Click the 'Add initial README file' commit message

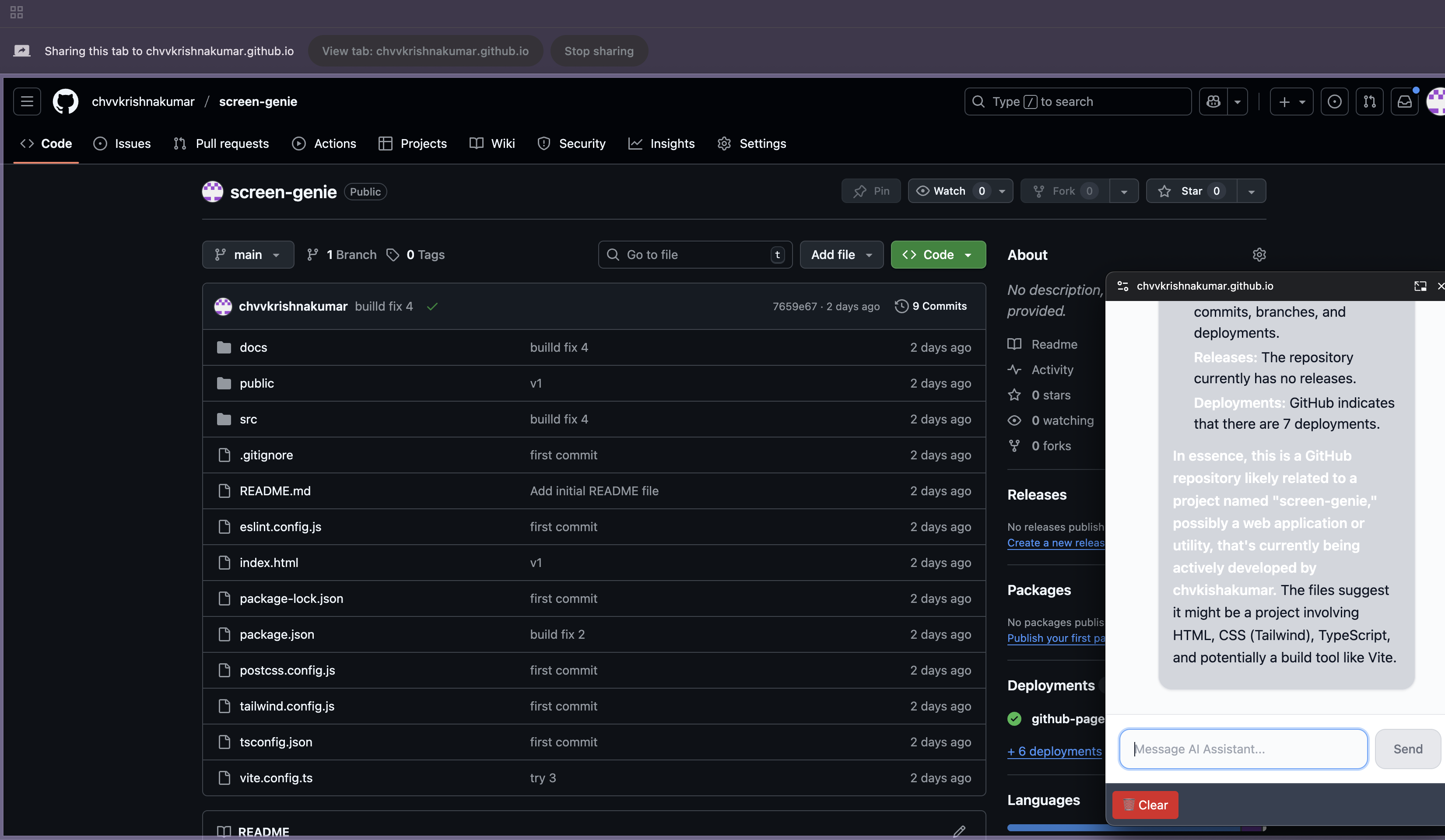(x=594, y=491)
